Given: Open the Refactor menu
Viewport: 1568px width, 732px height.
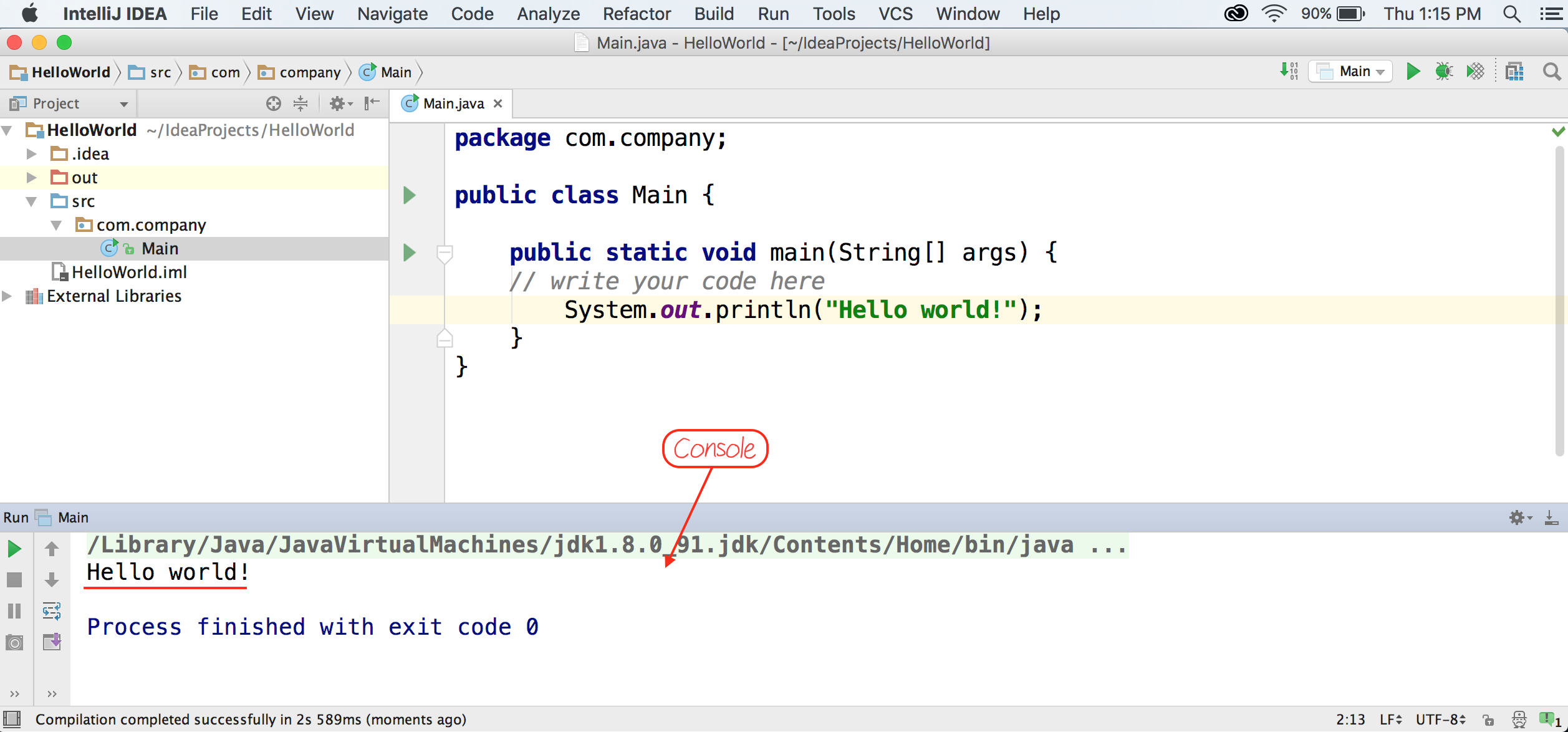Looking at the screenshot, I should (x=636, y=14).
